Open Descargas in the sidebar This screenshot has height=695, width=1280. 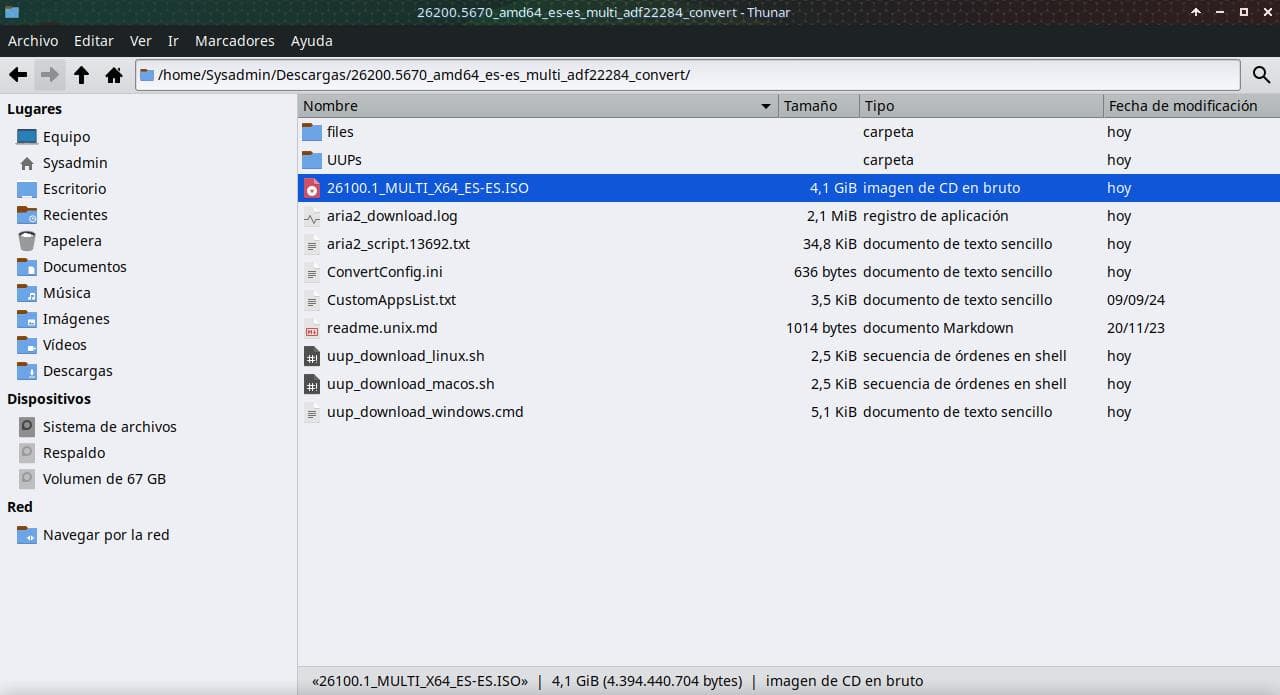77,371
